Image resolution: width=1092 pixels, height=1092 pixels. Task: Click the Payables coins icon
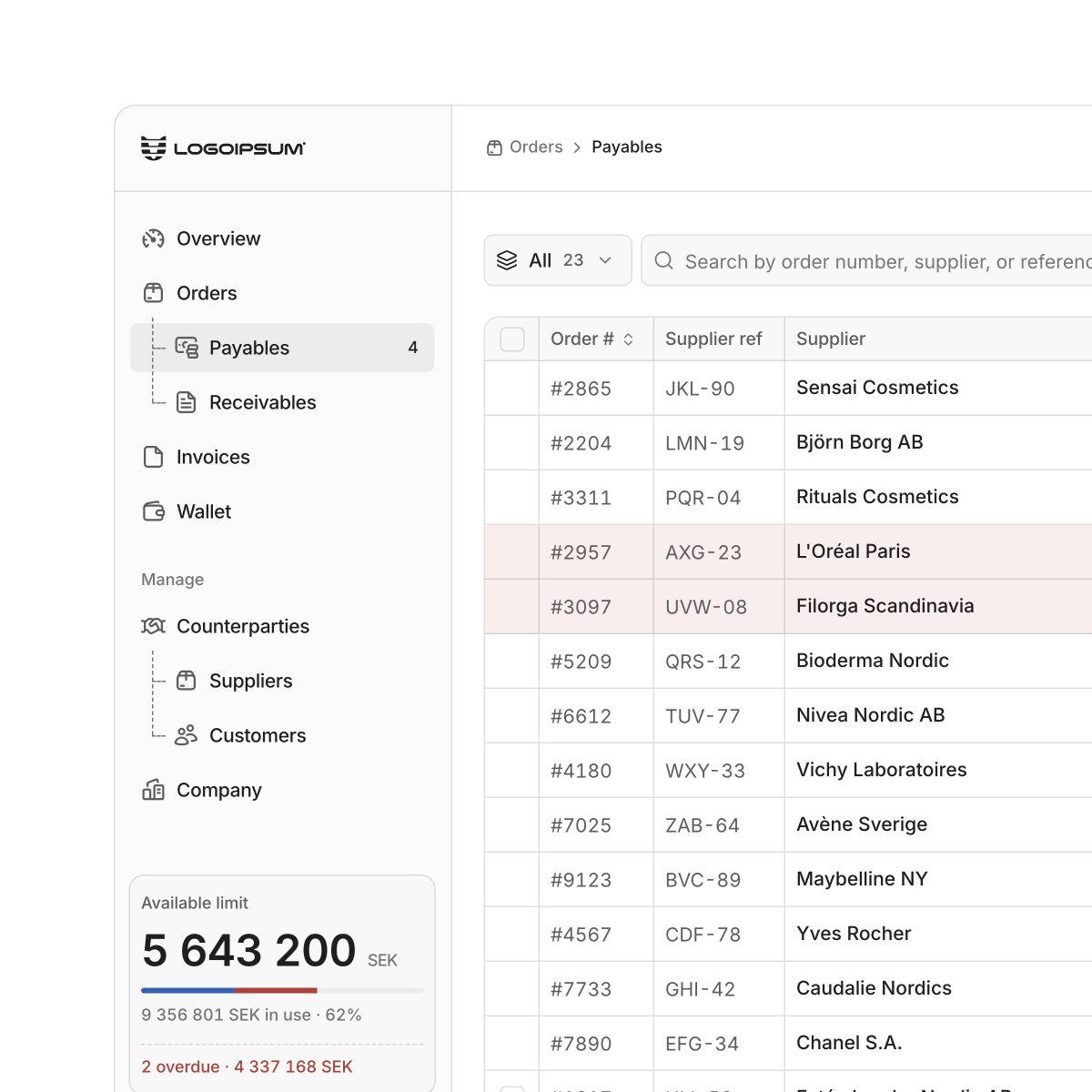(x=187, y=348)
